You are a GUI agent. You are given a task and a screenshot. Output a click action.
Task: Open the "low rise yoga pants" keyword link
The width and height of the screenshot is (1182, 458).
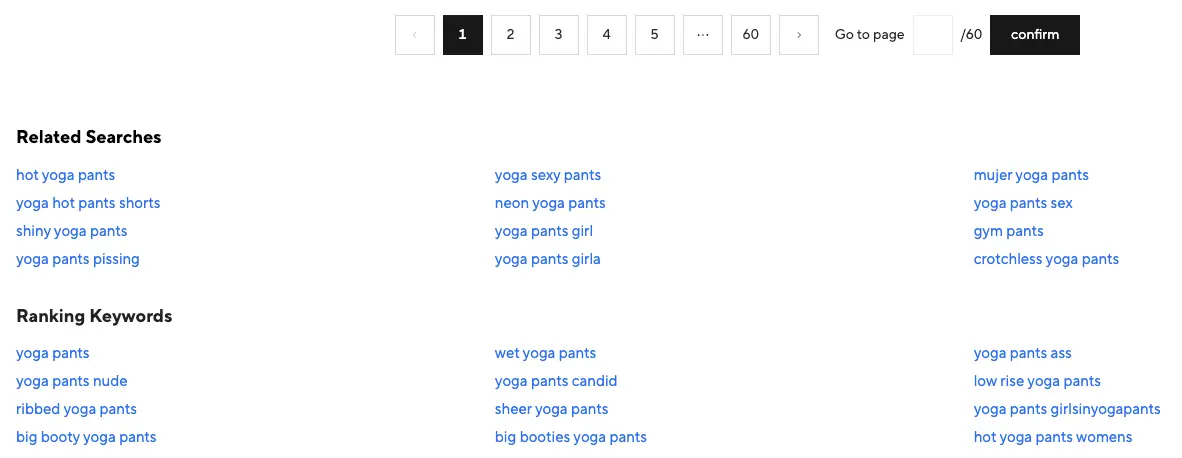click(1037, 381)
